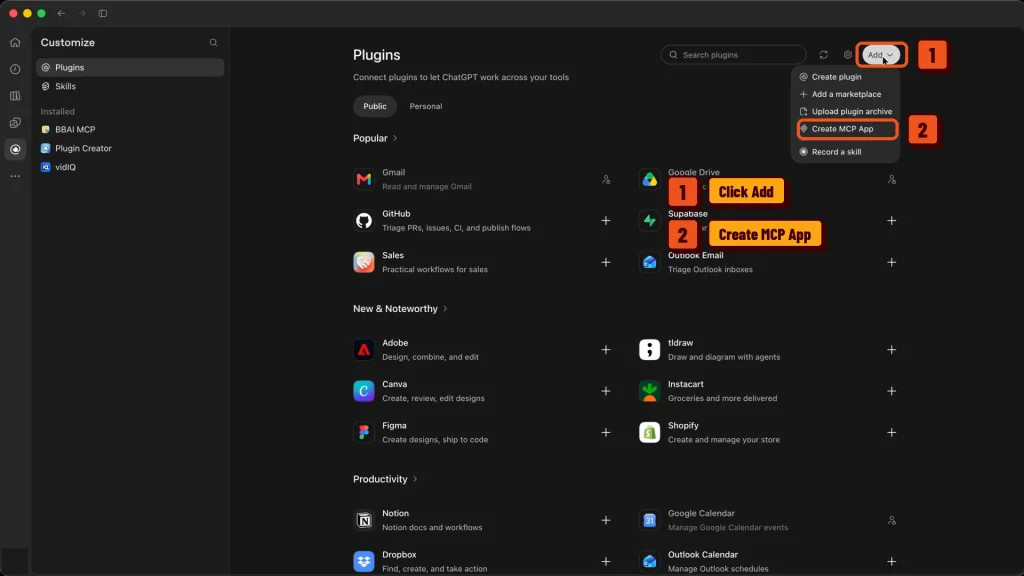Click the GitHub plugin icon
The image size is (1024, 576).
tap(364, 221)
